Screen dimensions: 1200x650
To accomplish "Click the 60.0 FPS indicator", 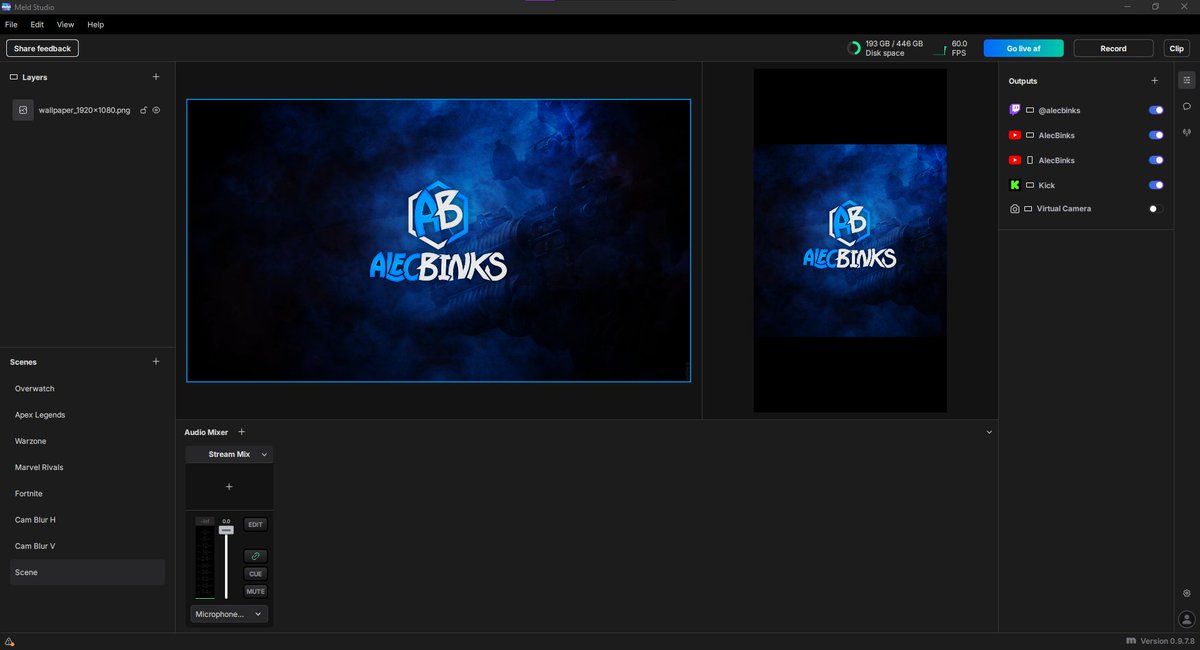I will click(x=951, y=48).
